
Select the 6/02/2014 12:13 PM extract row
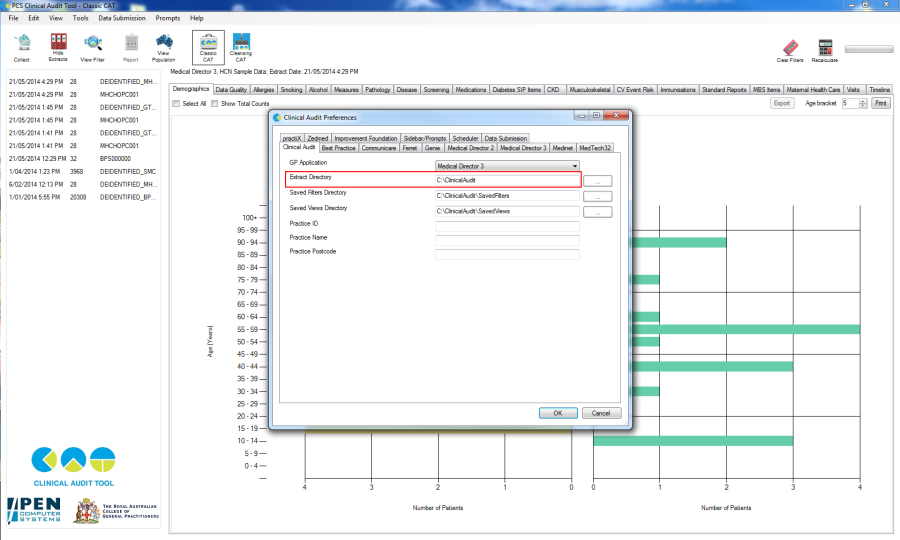83,184
